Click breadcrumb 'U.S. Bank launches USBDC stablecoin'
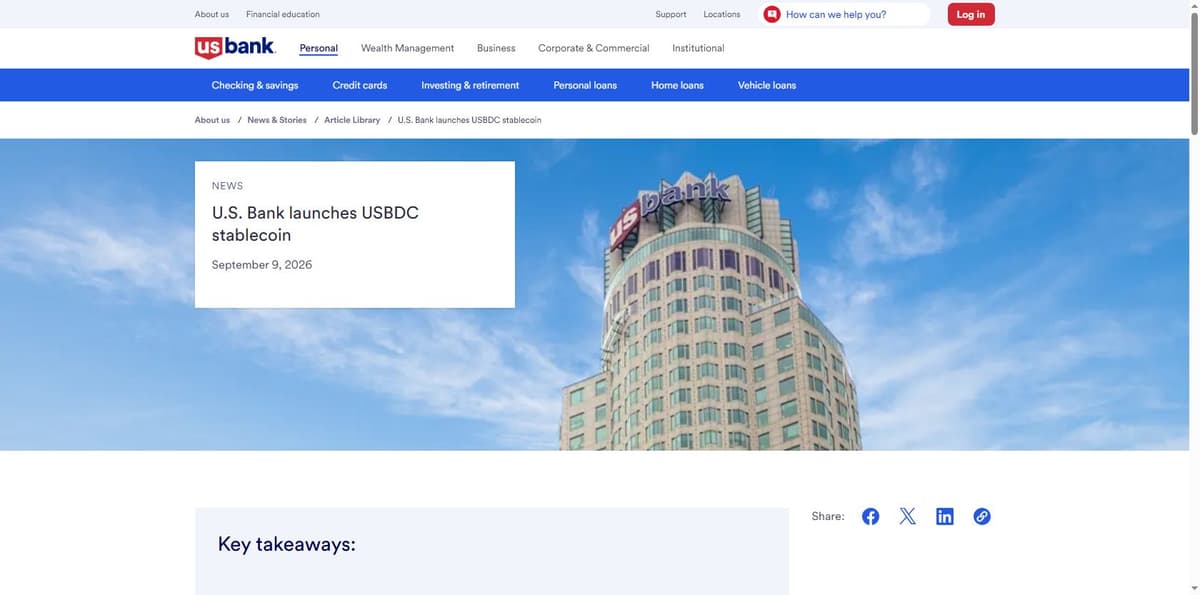Viewport: 1200px width, 595px height. point(469,120)
